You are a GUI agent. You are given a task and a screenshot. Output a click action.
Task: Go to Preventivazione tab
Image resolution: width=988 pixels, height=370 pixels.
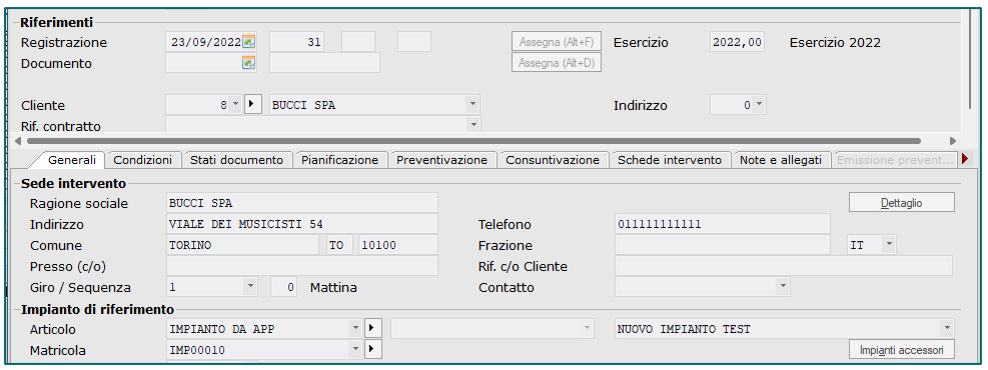442,160
